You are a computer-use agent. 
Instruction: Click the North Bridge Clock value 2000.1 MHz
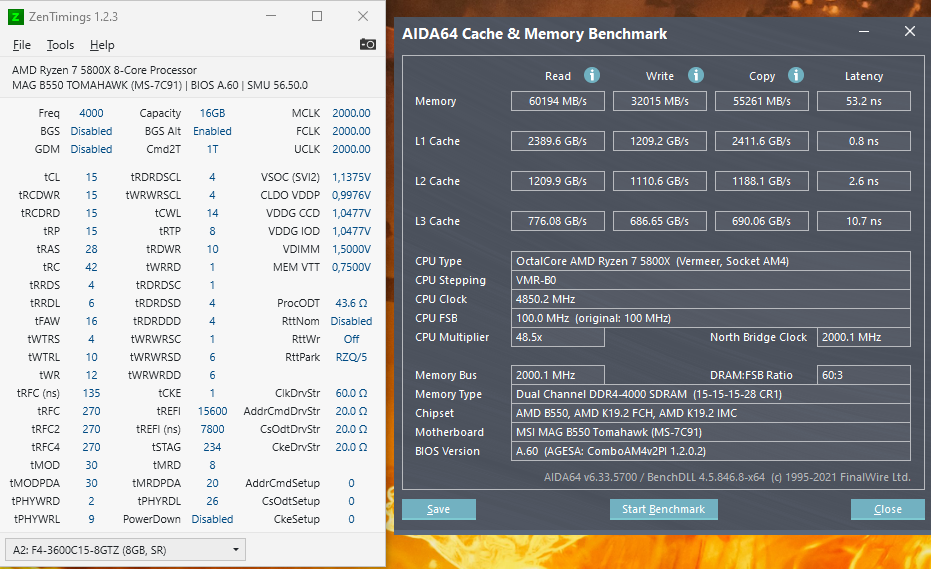tap(864, 337)
